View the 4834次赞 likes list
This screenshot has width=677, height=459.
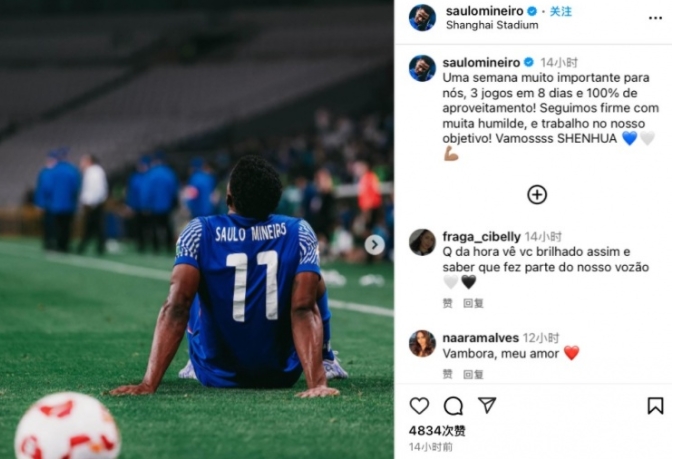pos(437,431)
